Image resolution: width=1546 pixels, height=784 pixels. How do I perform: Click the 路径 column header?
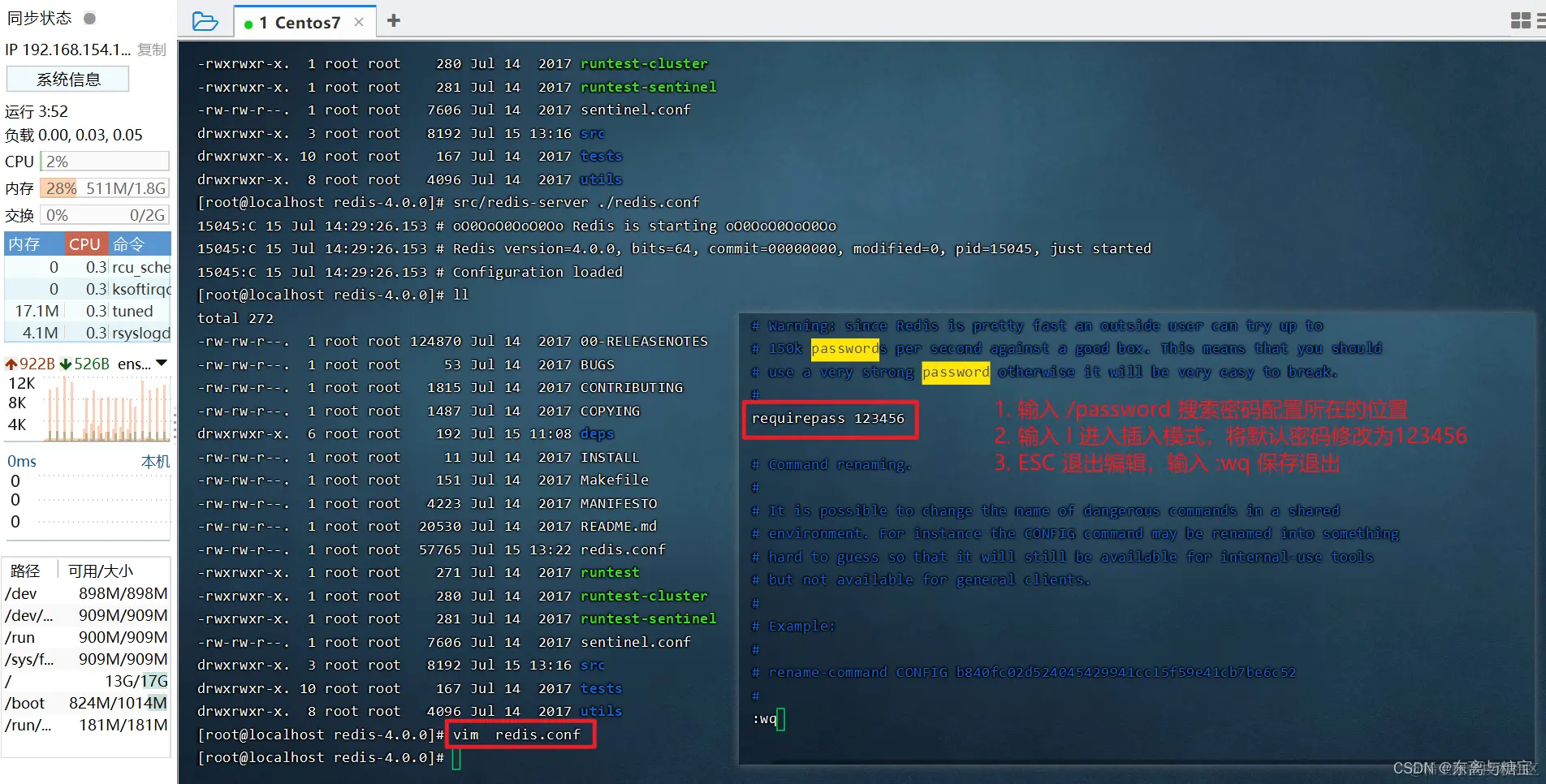click(x=25, y=571)
